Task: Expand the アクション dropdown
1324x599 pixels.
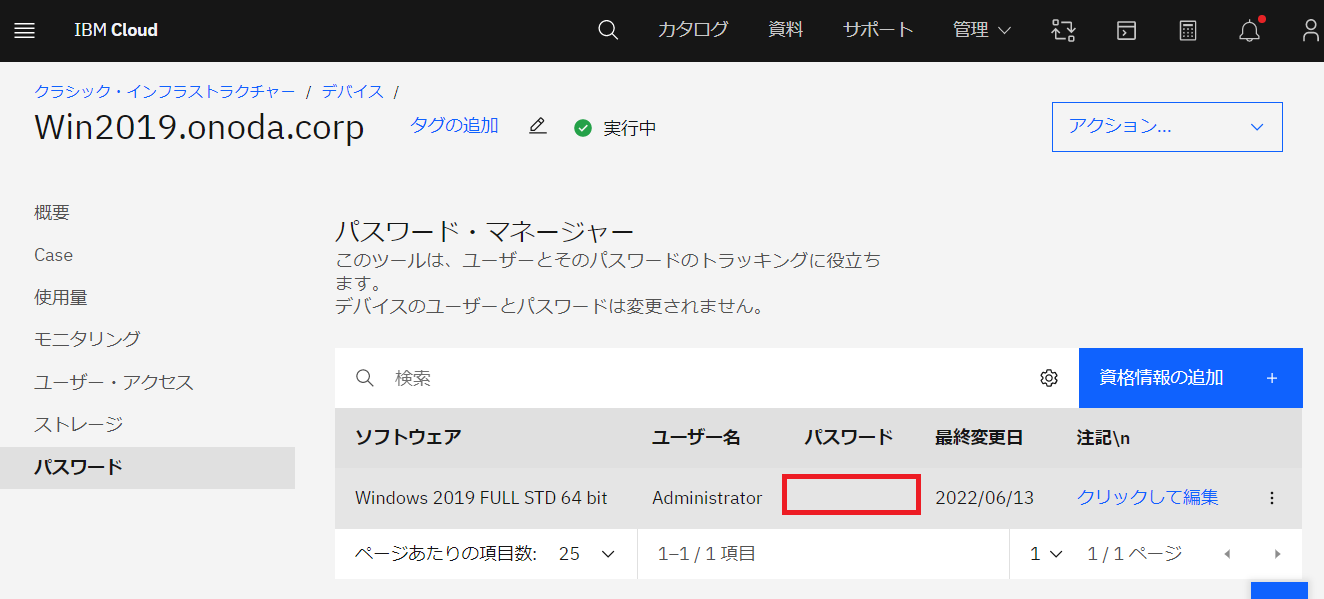Action: point(1167,127)
